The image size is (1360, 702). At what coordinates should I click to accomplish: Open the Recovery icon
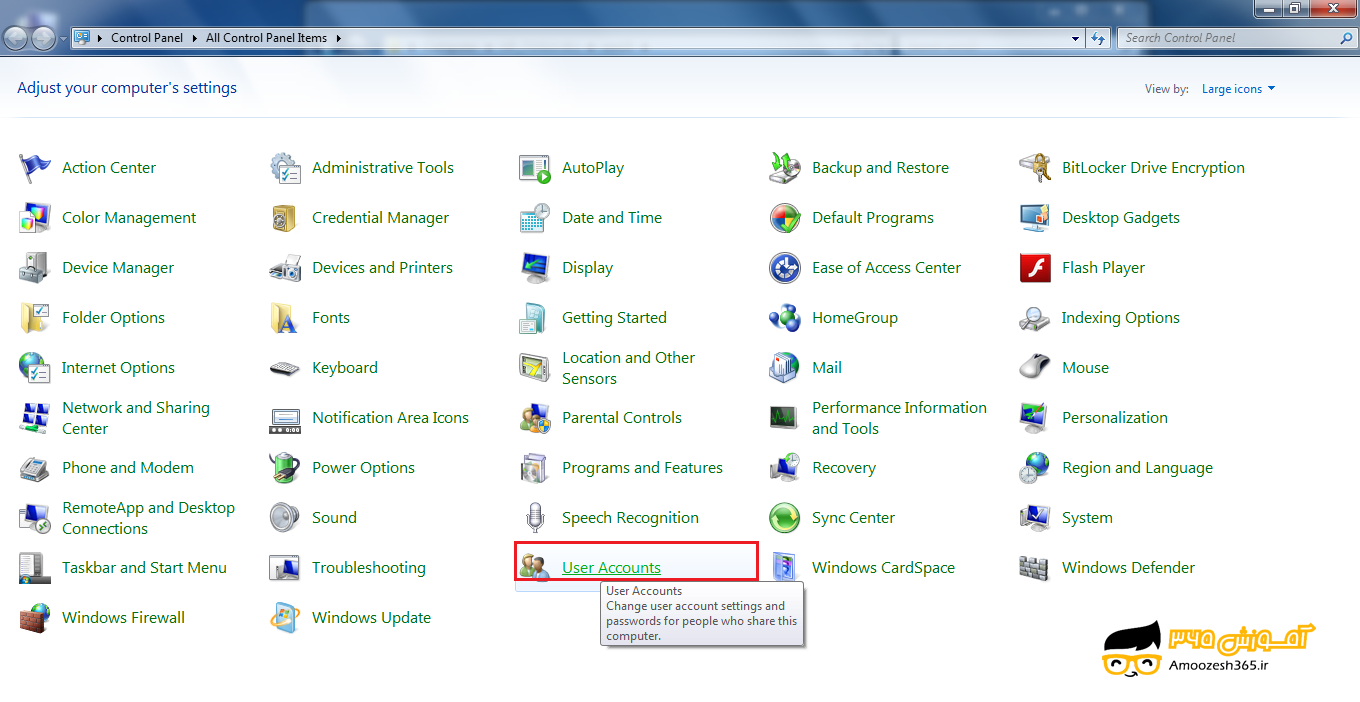point(785,468)
